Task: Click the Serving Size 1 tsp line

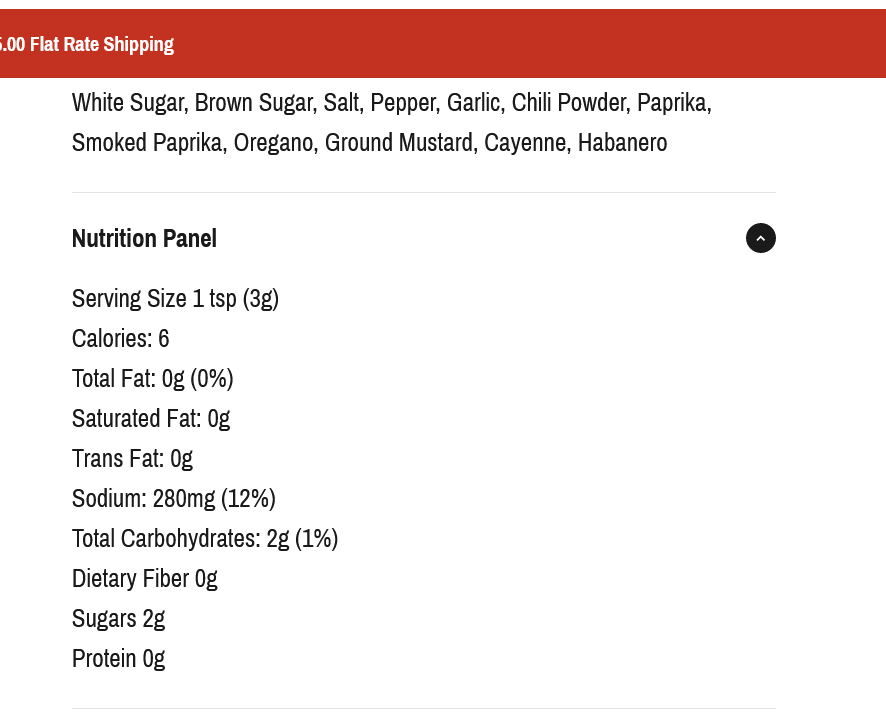Action: pos(175,298)
